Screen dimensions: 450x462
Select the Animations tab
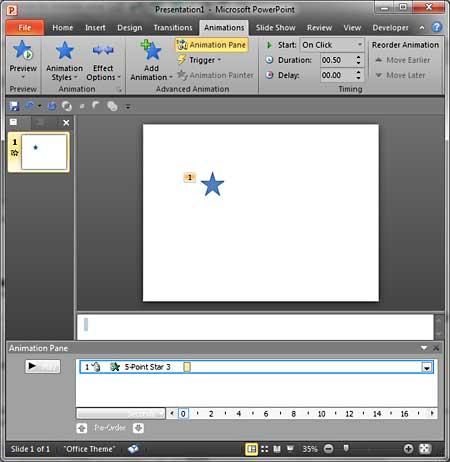pyautogui.click(x=224, y=28)
